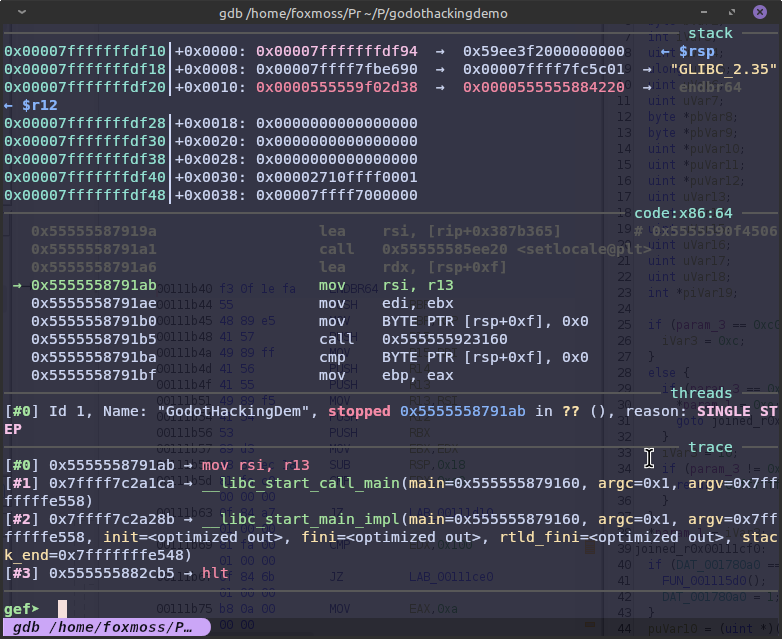Select the gdb /home/foxmoss tab label

click(x=106, y=627)
